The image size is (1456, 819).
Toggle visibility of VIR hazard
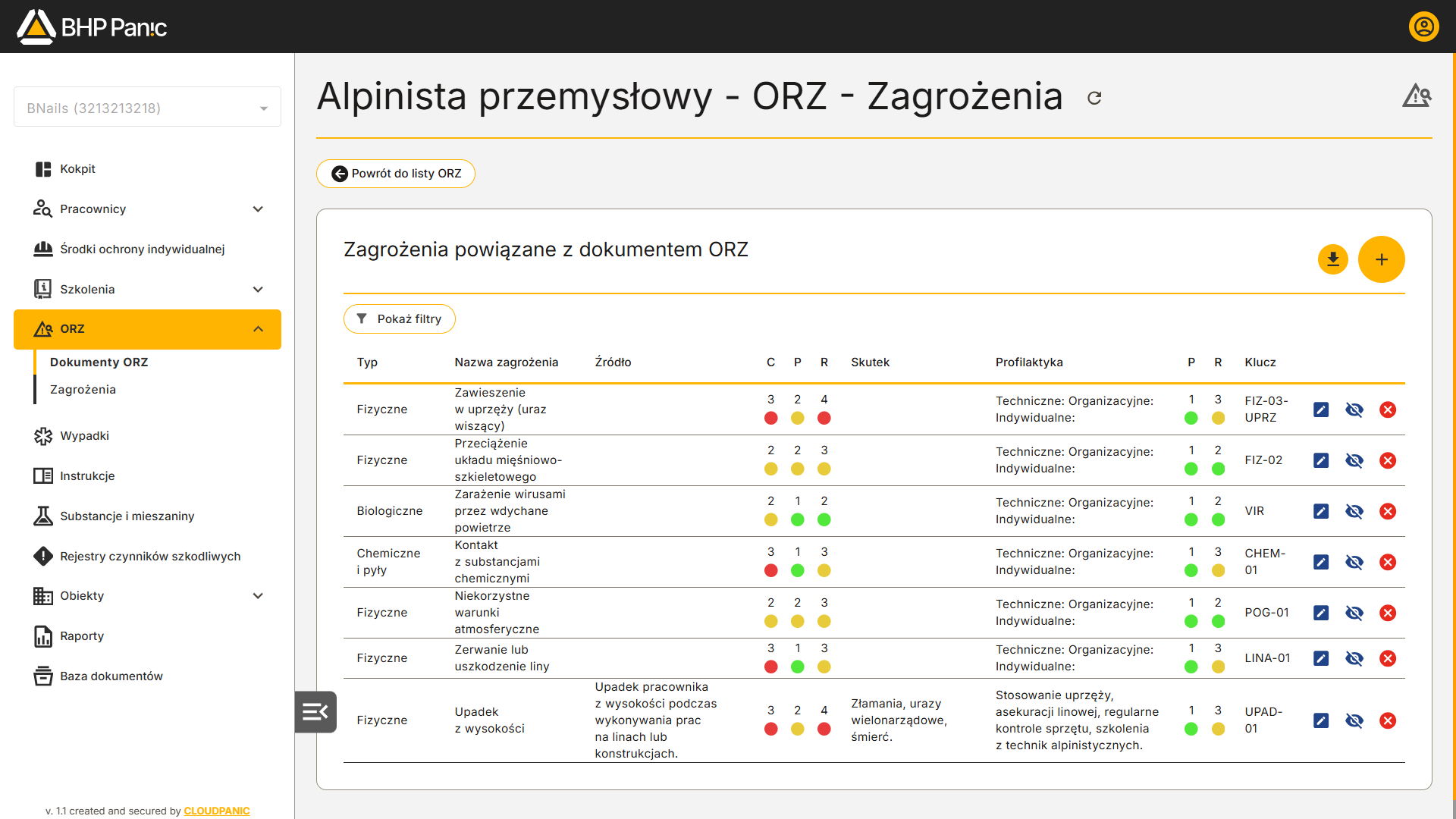(1354, 511)
